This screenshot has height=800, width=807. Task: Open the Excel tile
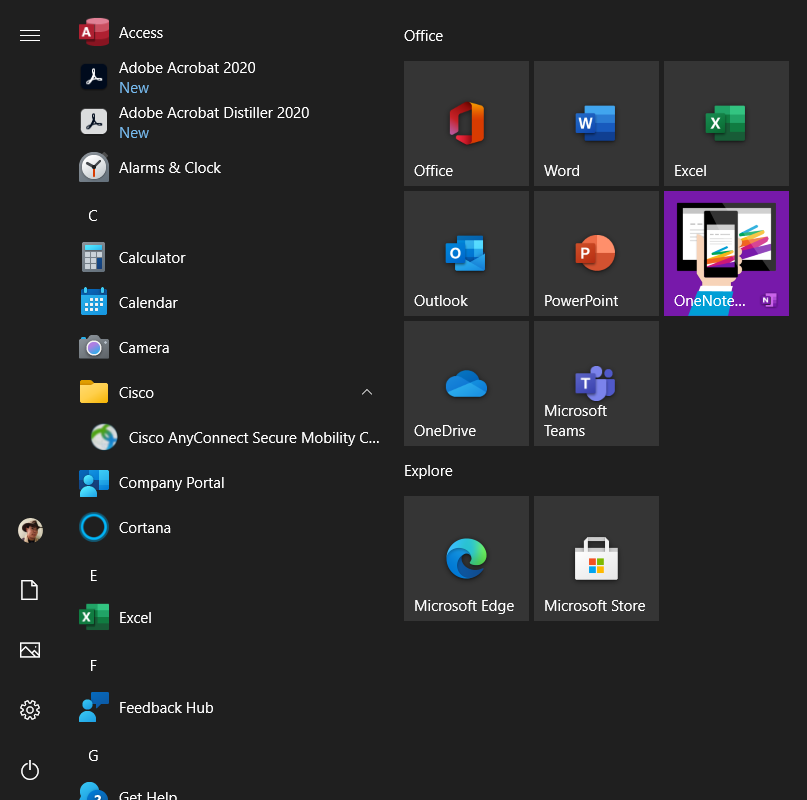coord(726,124)
